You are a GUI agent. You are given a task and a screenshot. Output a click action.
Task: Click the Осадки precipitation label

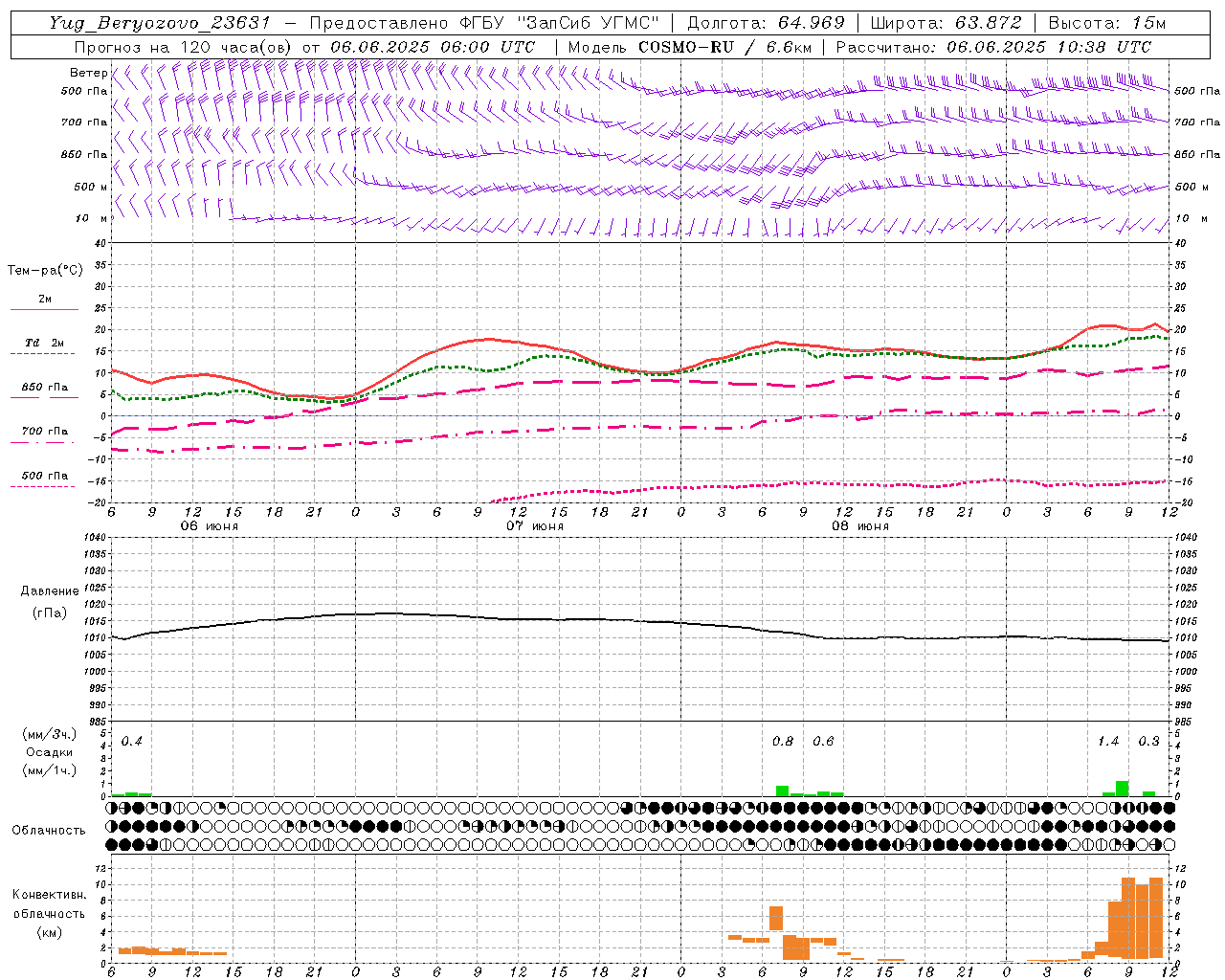[x=50, y=752]
